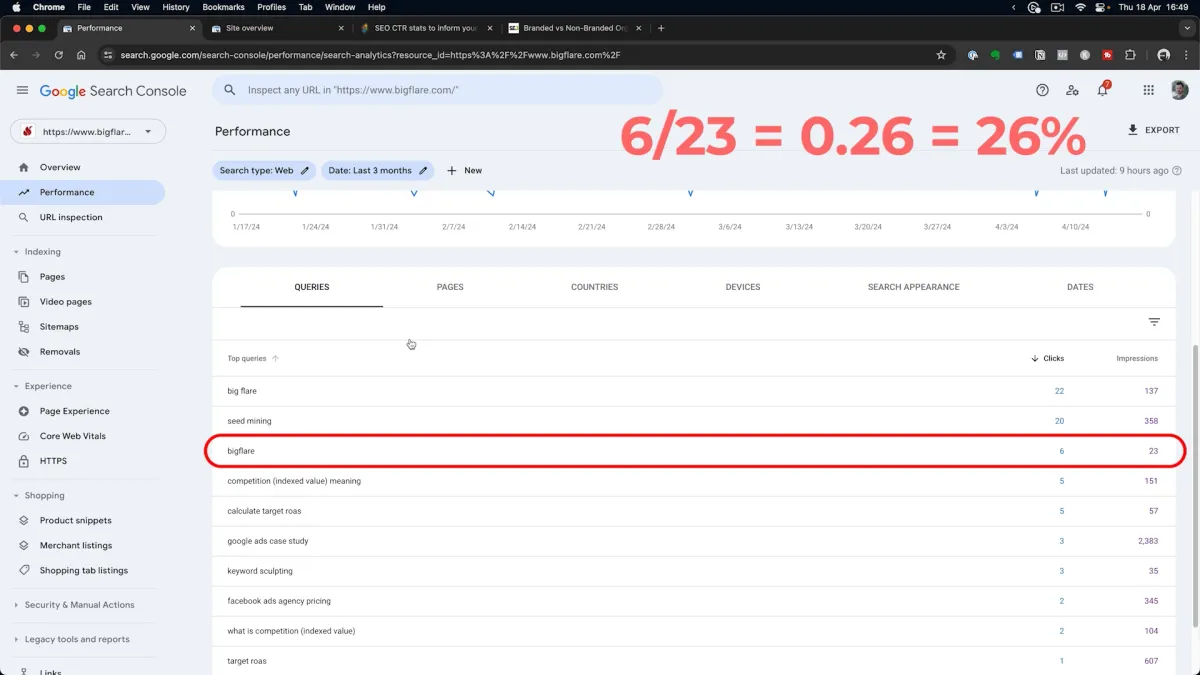Open the Site overview browser tab
Image resolution: width=1200 pixels, height=675 pixels.
click(x=277, y=28)
